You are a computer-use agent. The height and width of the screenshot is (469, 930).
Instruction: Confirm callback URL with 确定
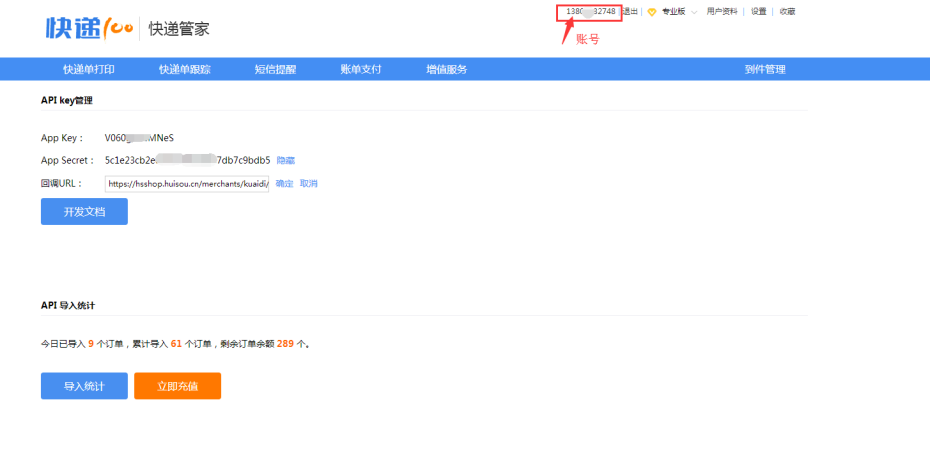(x=284, y=184)
